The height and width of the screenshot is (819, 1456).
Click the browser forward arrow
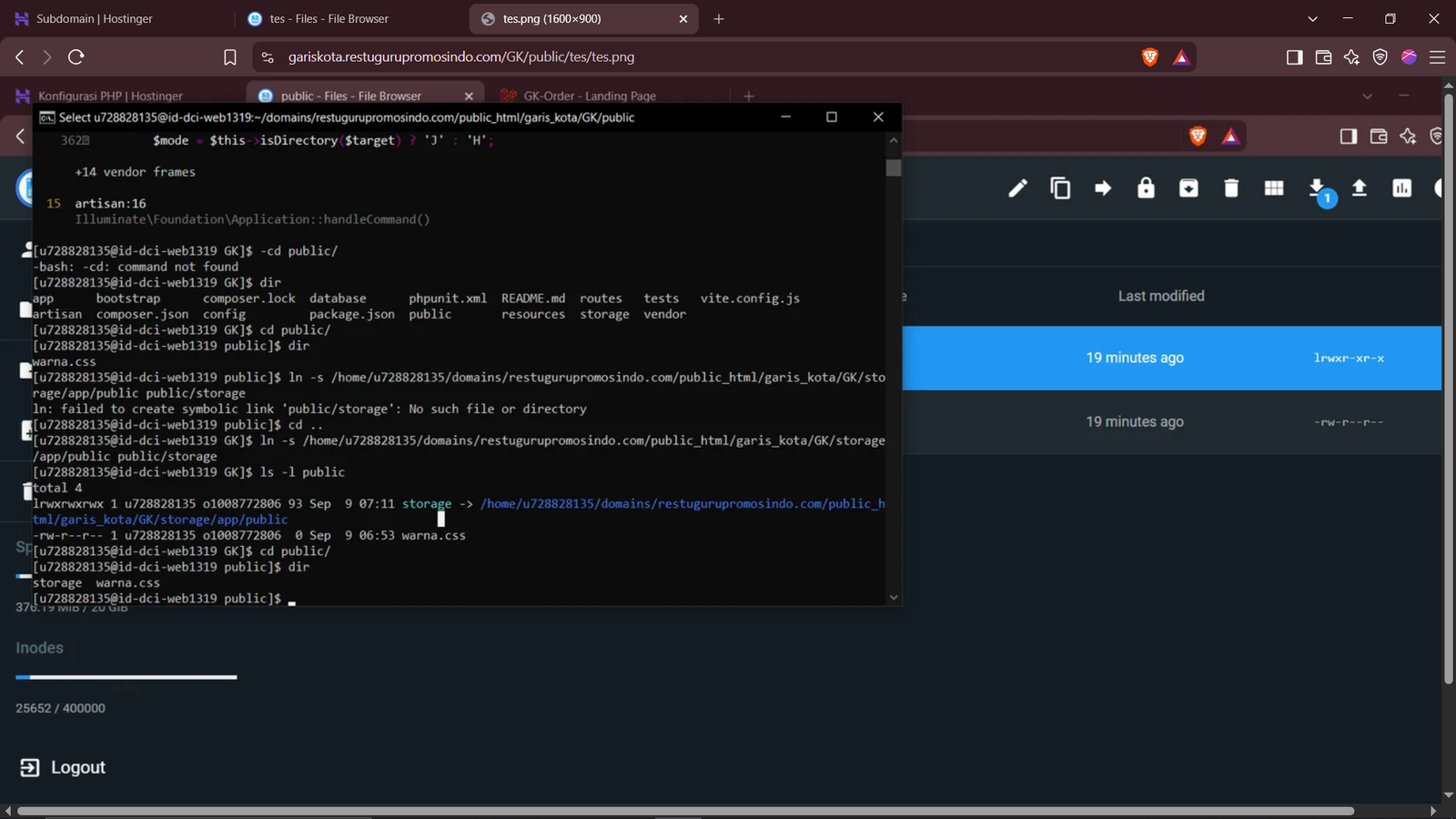point(47,57)
